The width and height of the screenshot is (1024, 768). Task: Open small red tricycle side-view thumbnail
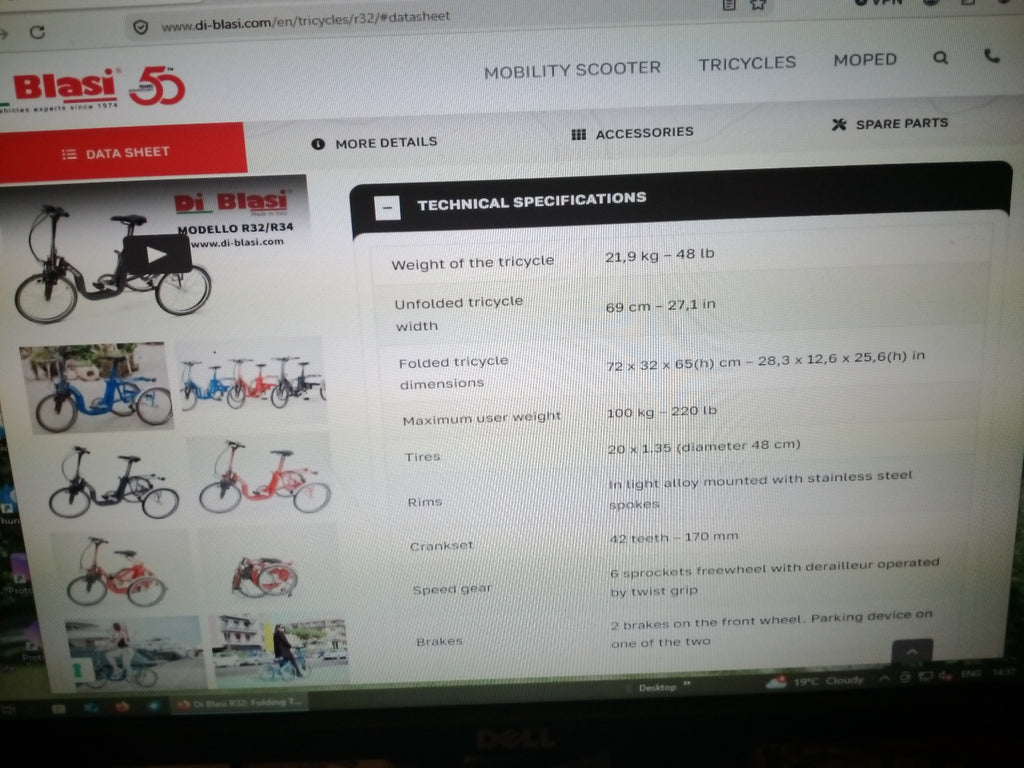tap(118, 572)
